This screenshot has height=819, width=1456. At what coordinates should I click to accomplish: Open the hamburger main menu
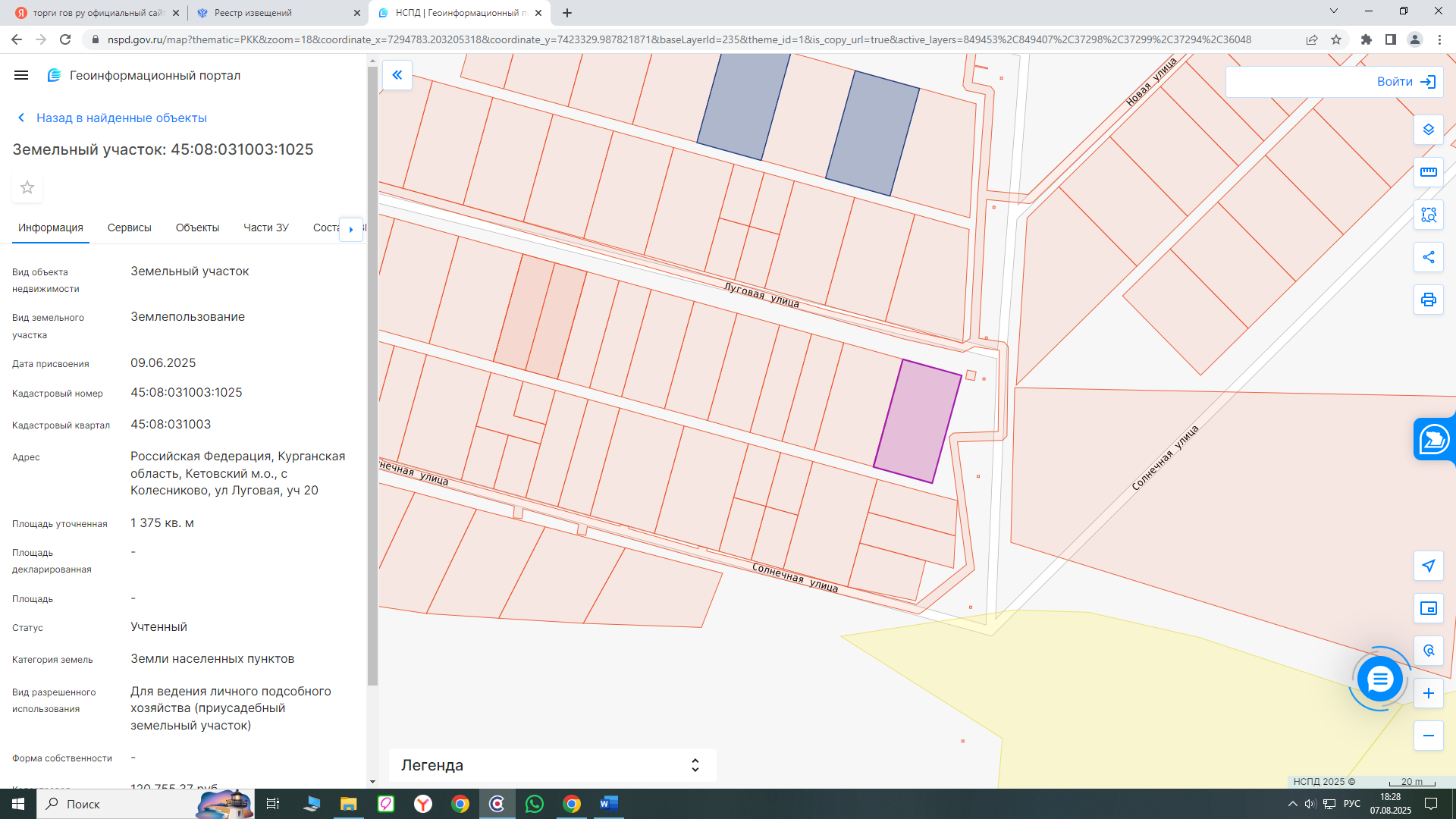click(x=21, y=75)
